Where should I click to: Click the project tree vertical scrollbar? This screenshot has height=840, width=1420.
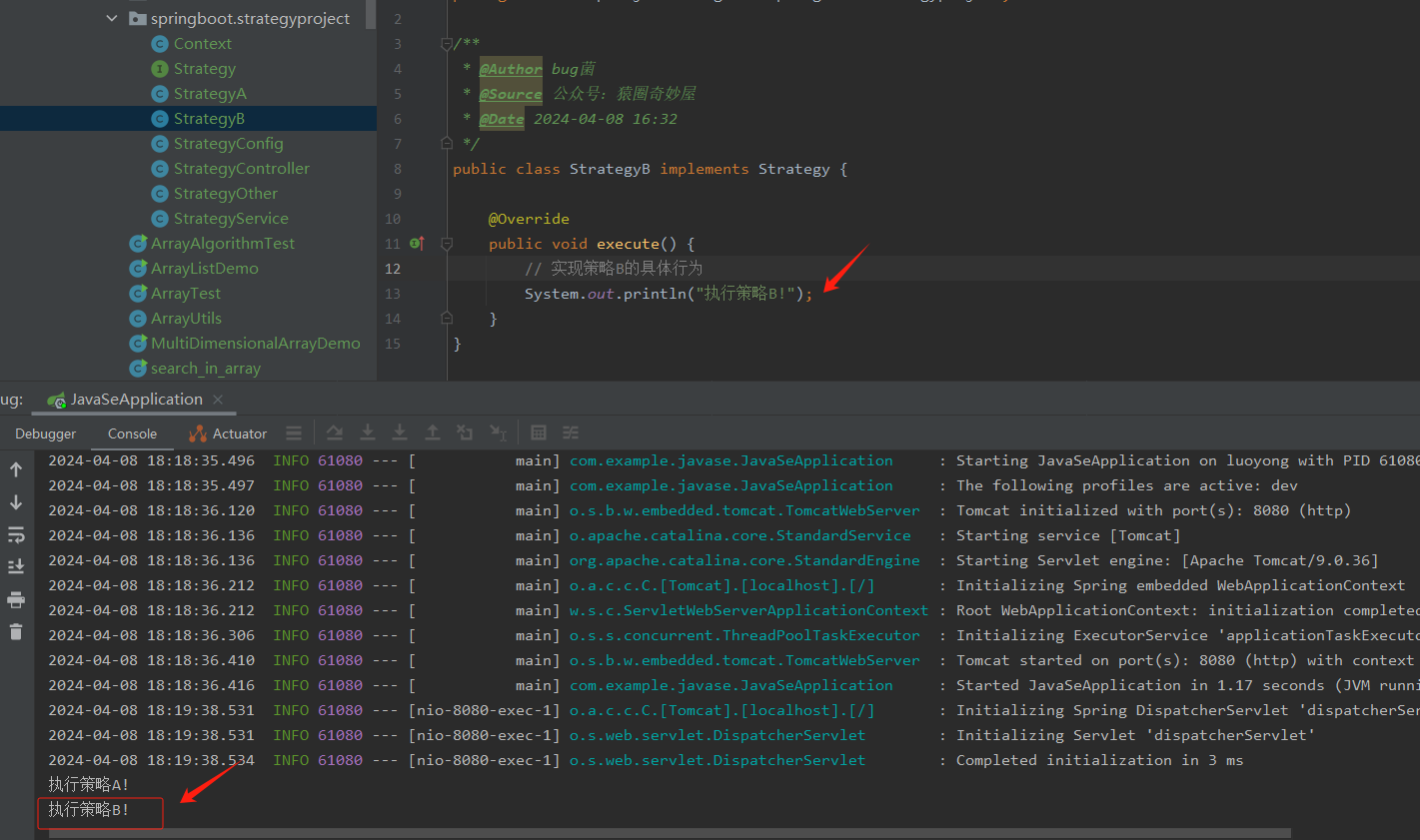point(371,14)
